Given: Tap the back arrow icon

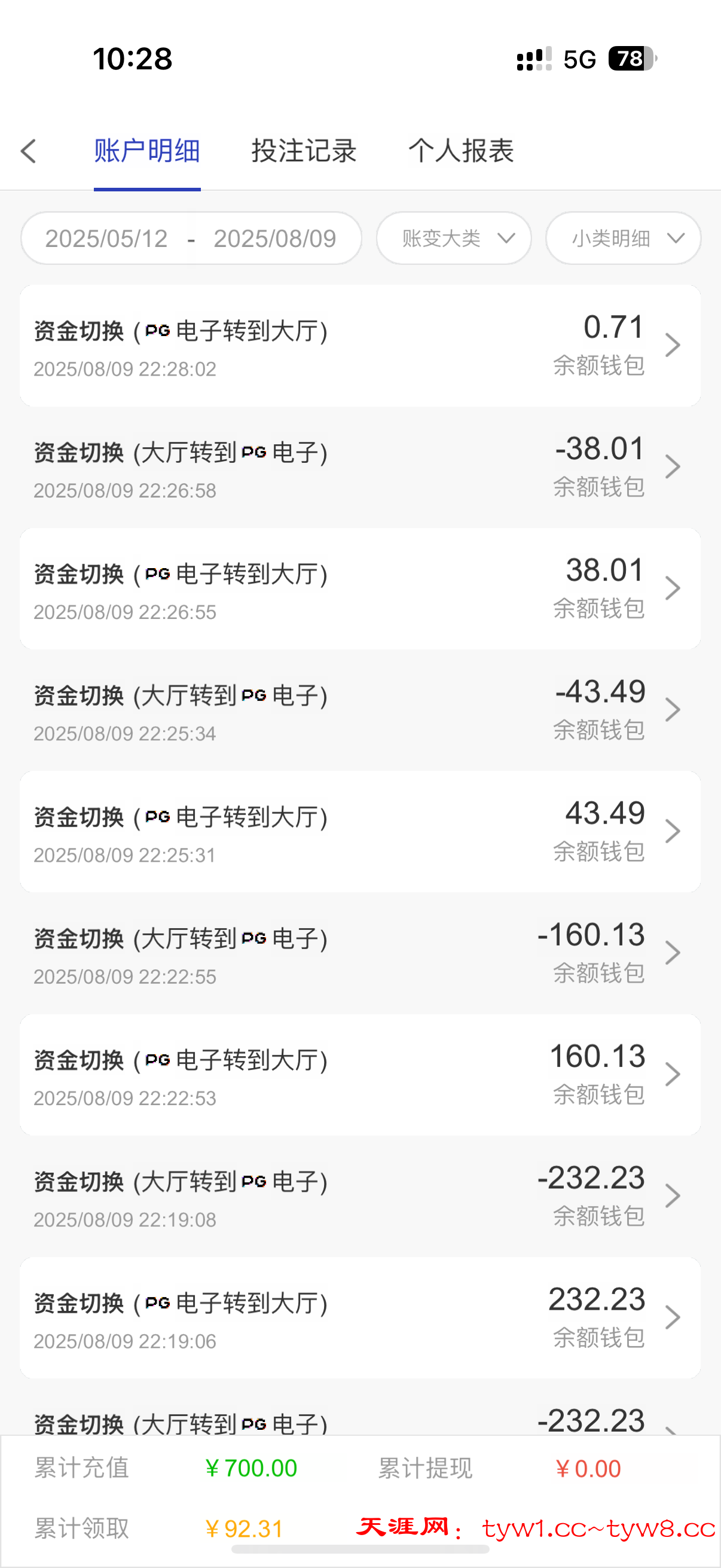Looking at the screenshot, I should point(29,151).
